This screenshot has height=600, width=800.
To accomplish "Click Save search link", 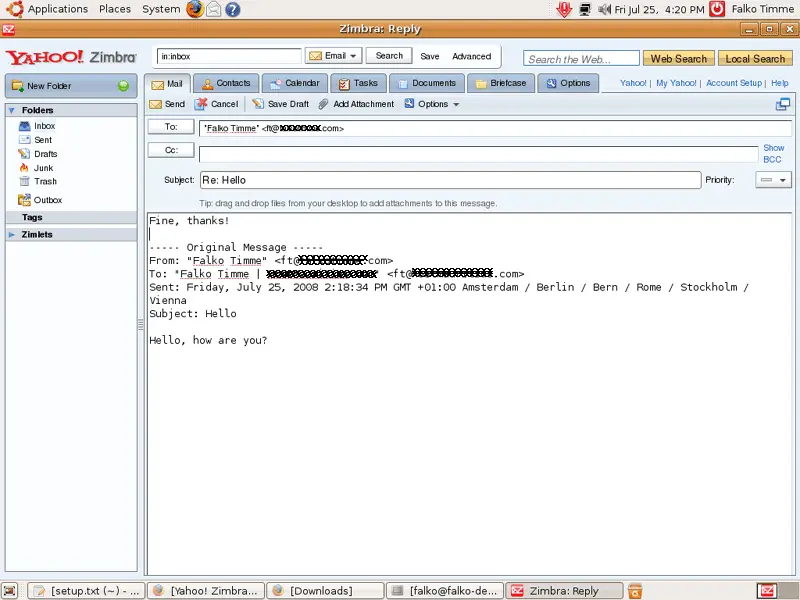I will [430, 56].
